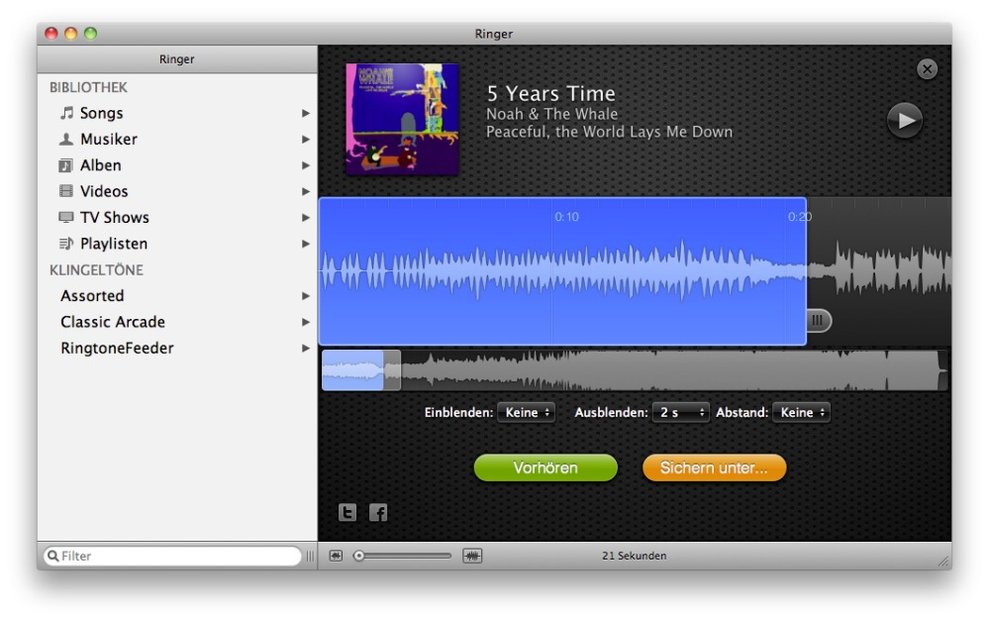989x621 pixels.
Task: Expand the Classic Arcade ringtones arrow
Action: (x=306, y=322)
